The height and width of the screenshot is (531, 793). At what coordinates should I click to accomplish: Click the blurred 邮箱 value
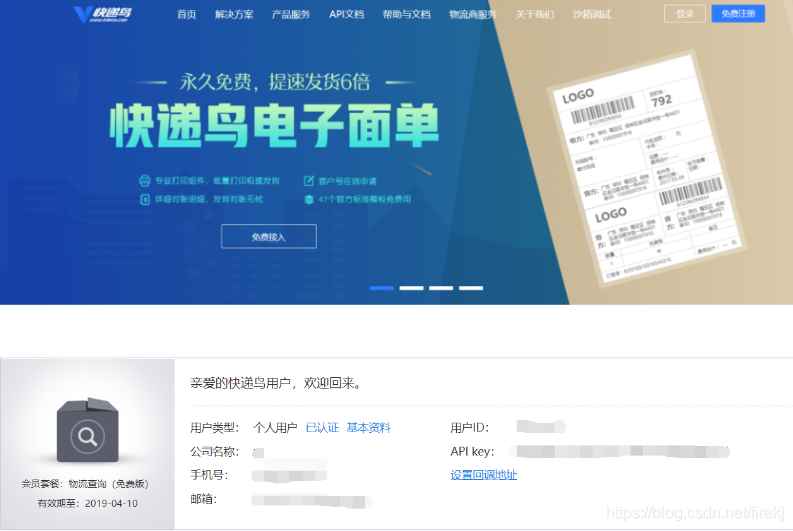(312, 501)
